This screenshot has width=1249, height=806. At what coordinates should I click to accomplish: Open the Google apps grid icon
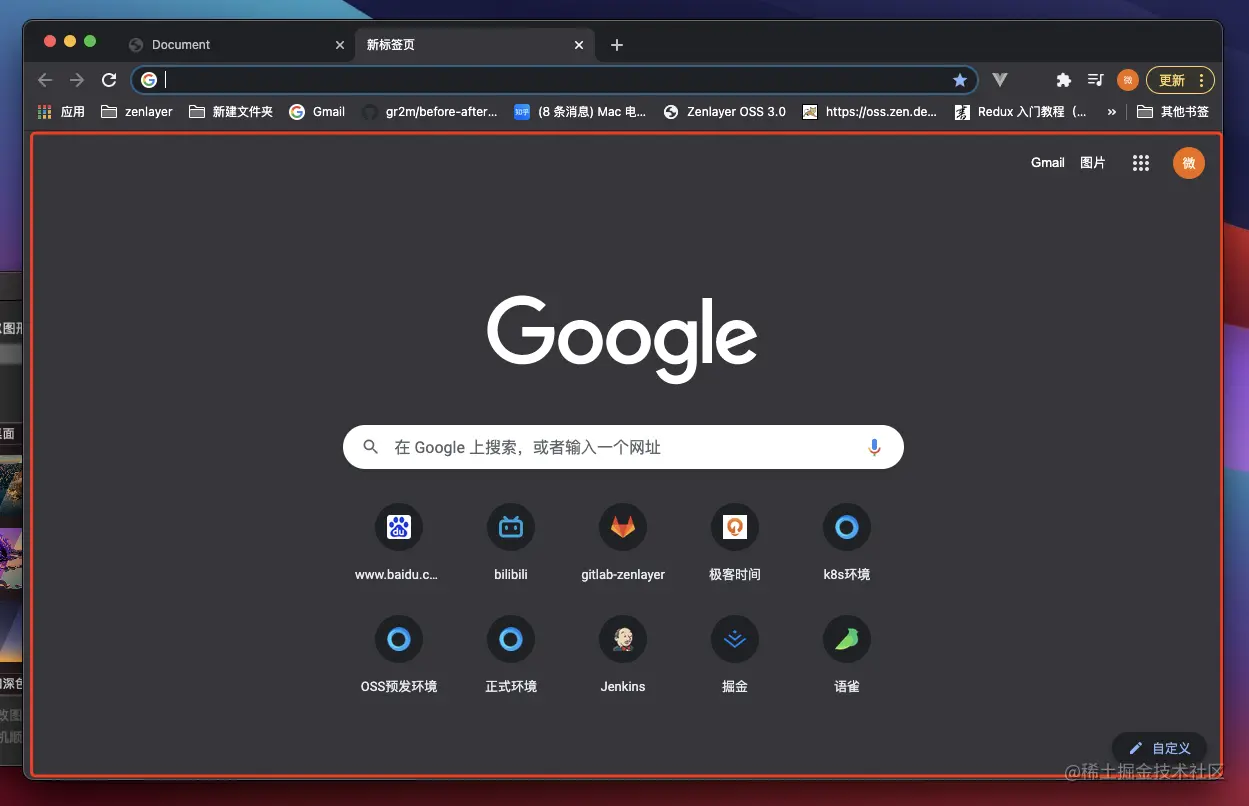pyautogui.click(x=1141, y=163)
